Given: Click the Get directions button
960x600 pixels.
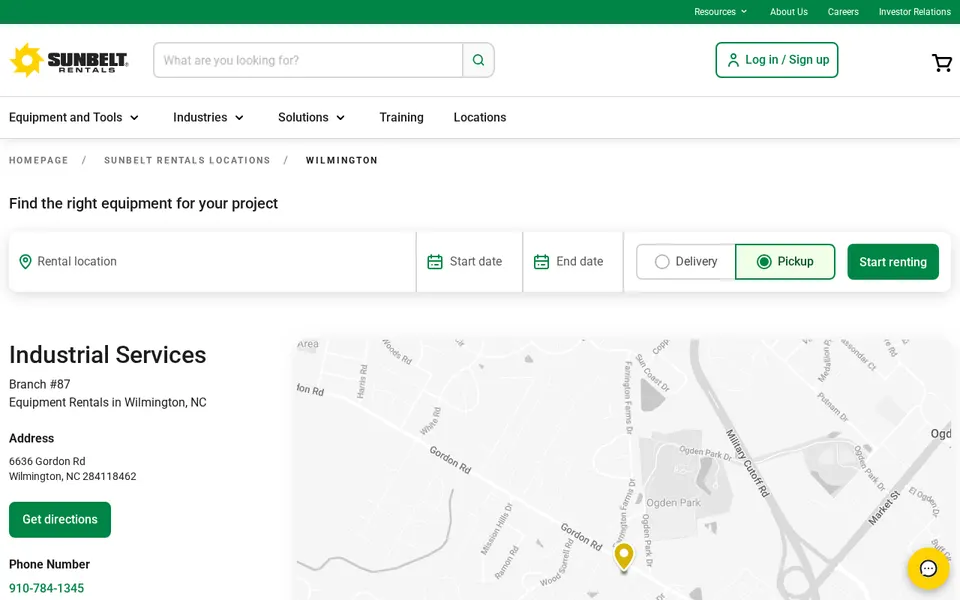Looking at the screenshot, I should pos(60,520).
